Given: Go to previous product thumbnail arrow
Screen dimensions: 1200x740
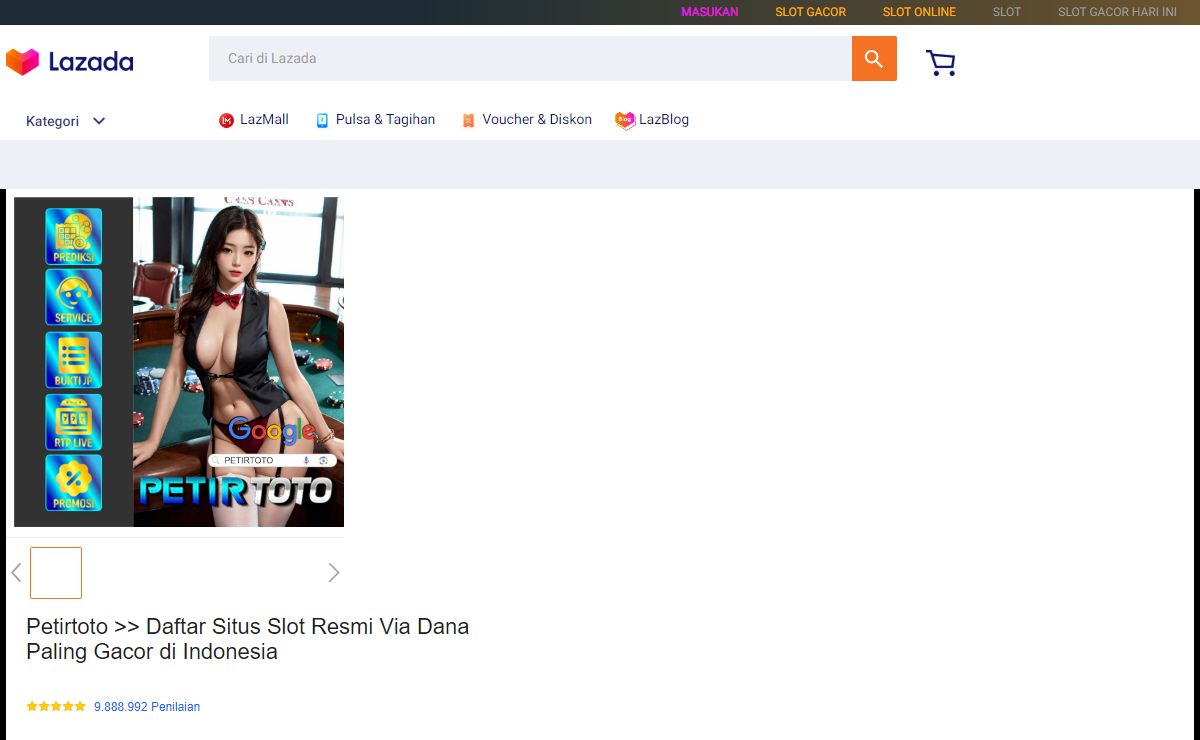Looking at the screenshot, I should [16, 573].
